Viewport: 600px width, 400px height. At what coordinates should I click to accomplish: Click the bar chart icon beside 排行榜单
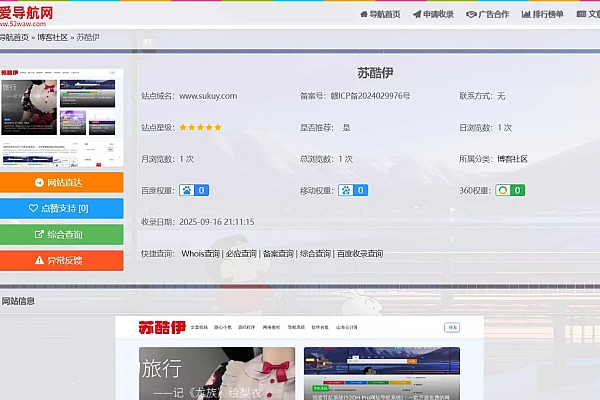point(526,15)
